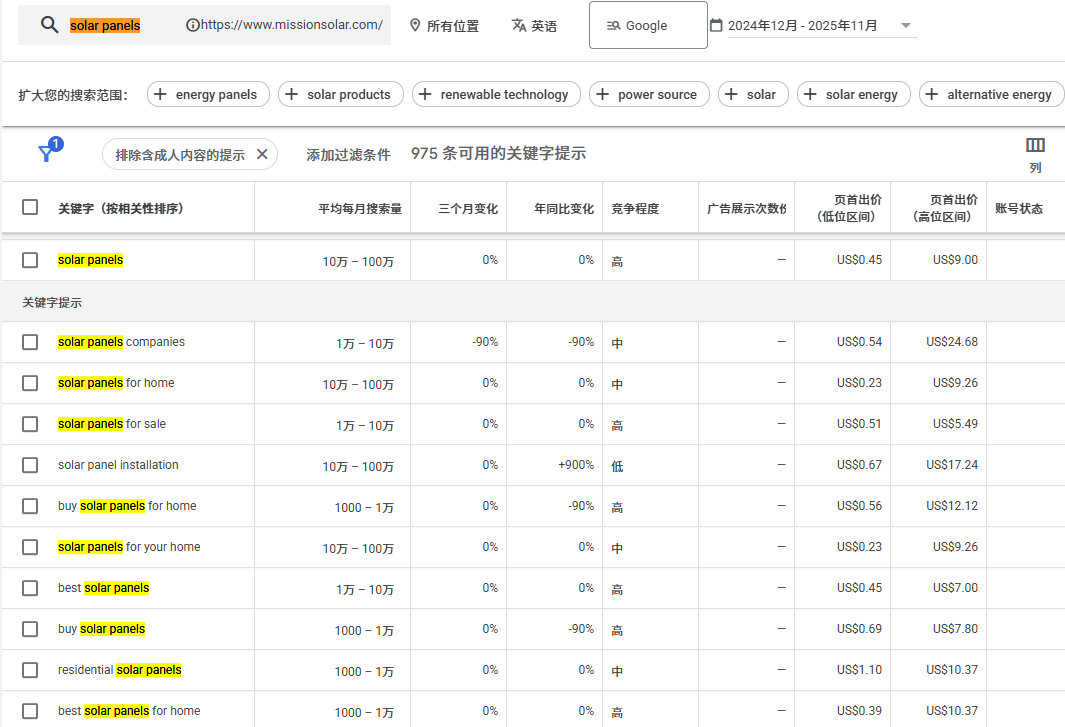Screen dimensions: 1065x727
Task: Click the filter funnel icon
Action: (46, 153)
